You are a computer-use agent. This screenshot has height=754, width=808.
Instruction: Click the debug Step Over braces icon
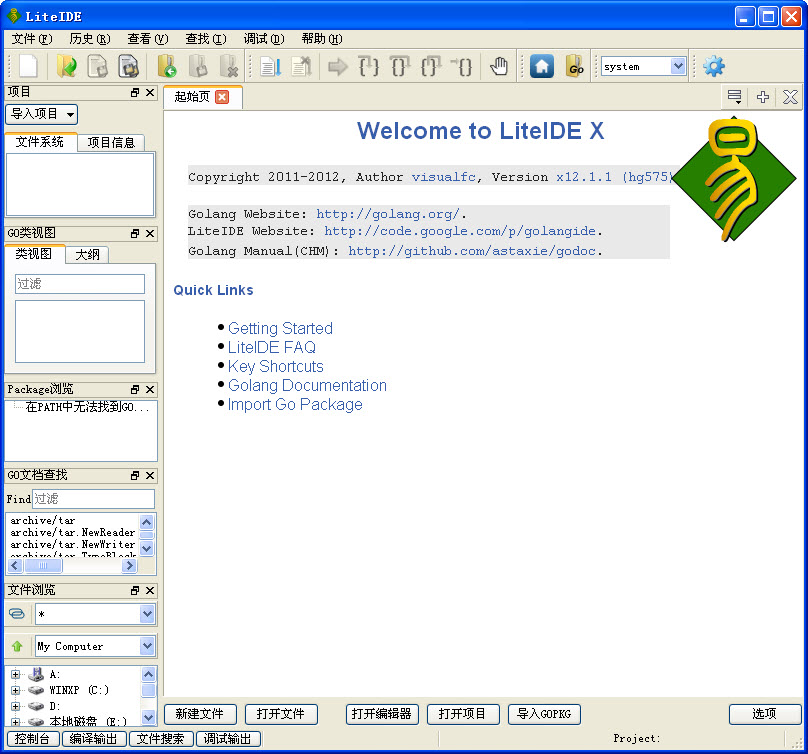(400, 66)
